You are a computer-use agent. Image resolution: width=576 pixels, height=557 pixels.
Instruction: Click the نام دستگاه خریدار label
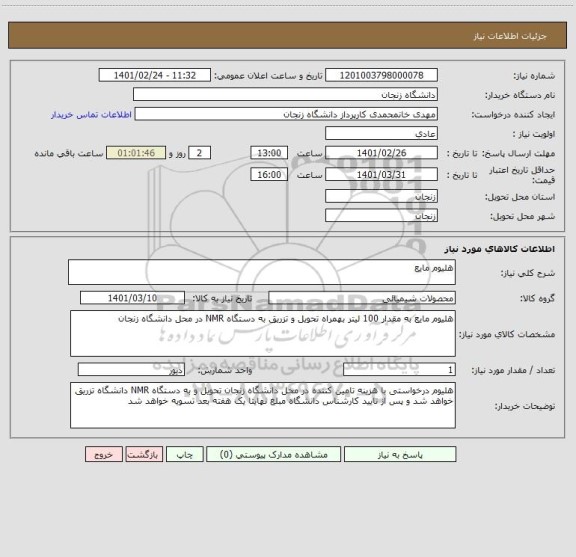pyautogui.click(x=520, y=95)
